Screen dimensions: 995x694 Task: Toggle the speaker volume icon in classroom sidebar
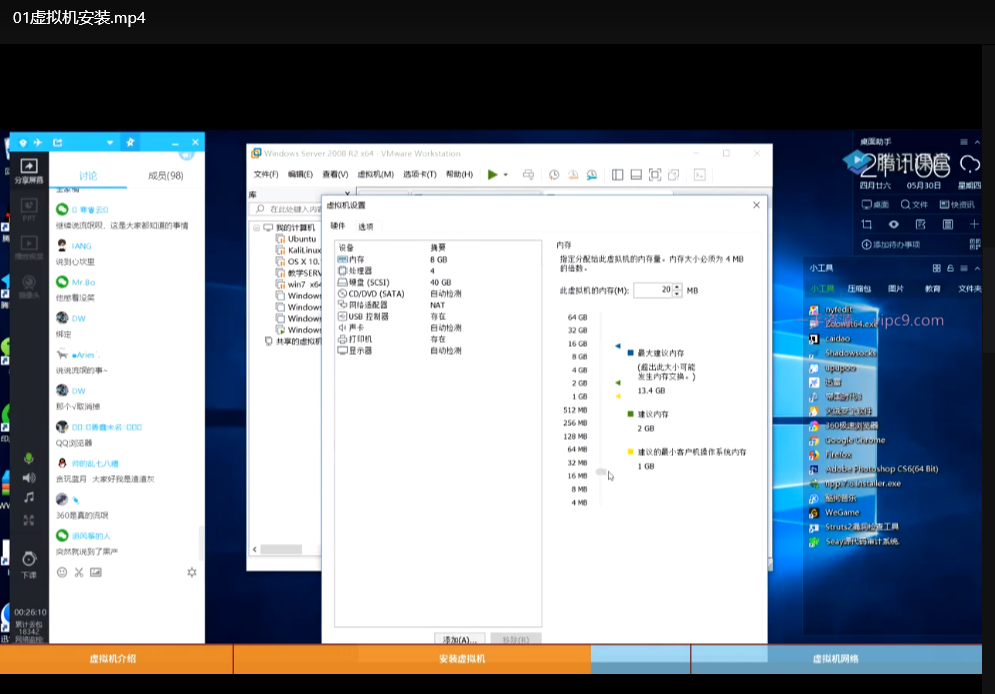[29, 478]
